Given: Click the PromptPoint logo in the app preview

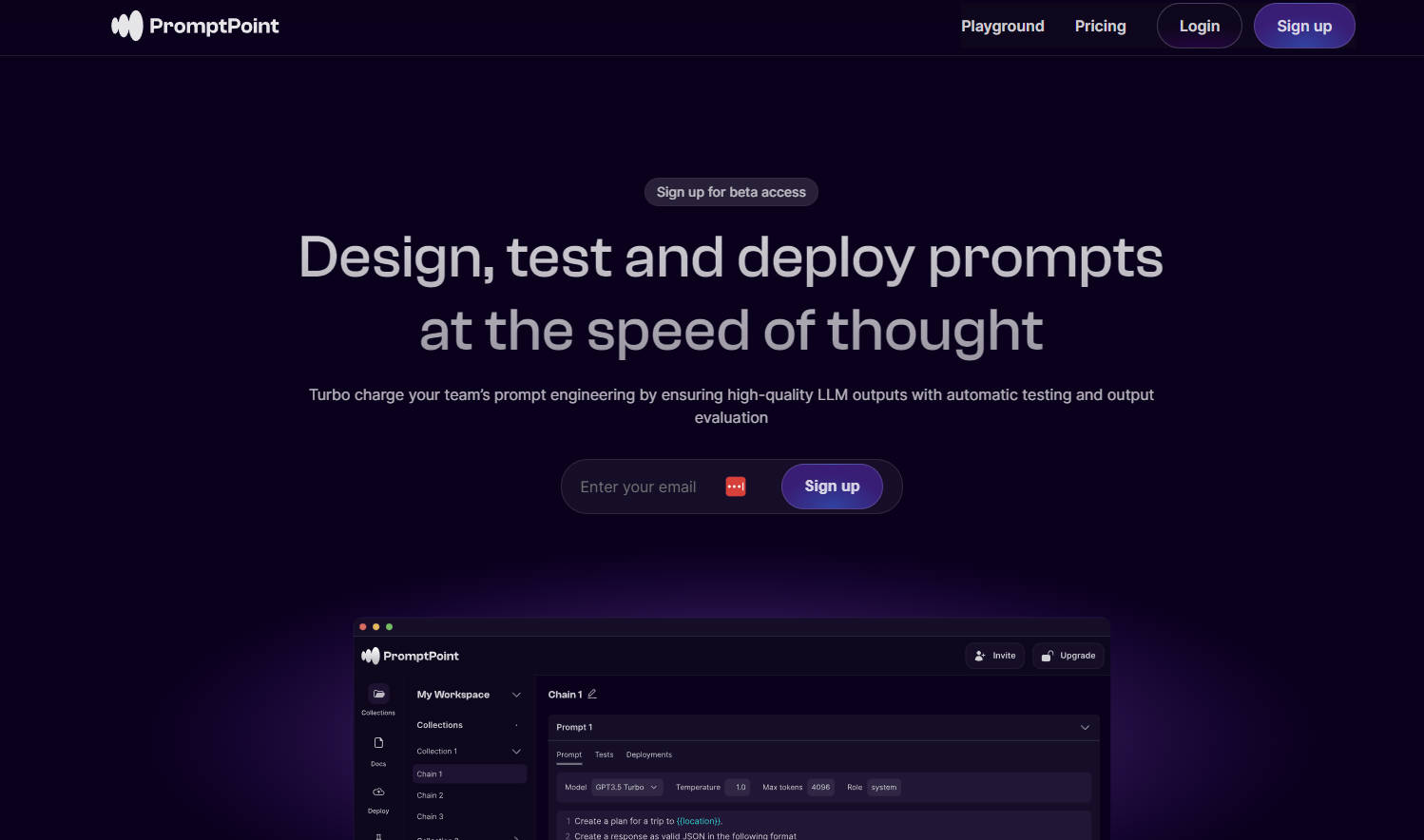Looking at the screenshot, I should 410,656.
